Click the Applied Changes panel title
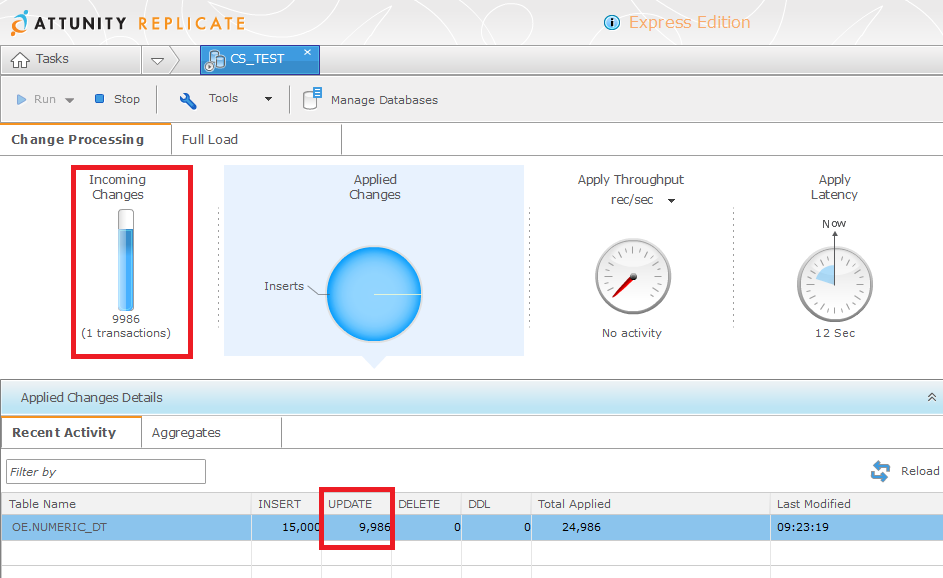This screenshot has width=943, height=578. tap(375, 187)
